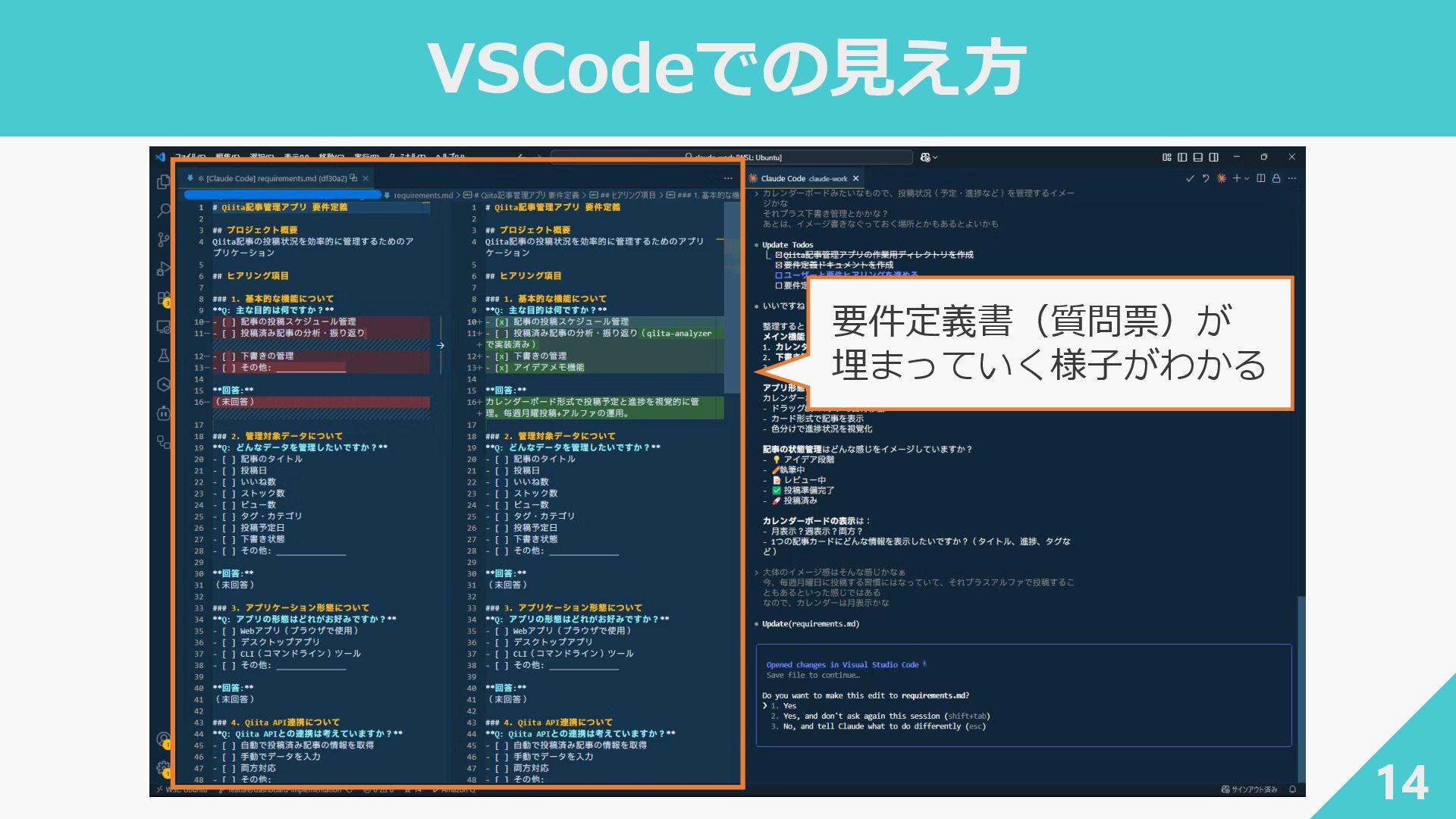Open the サインアウト済み status bar item
This screenshot has height=819, width=1456.
point(1249,789)
